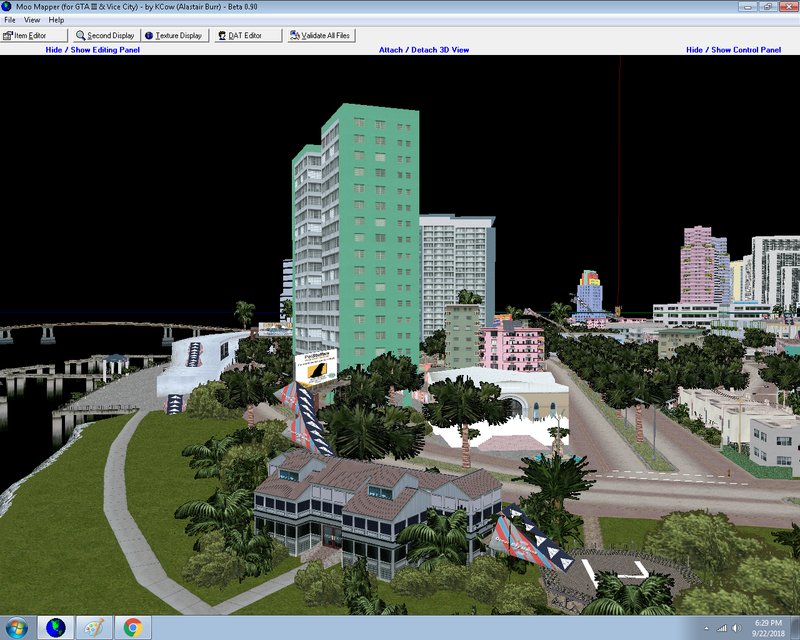Open the File menu
Viewport: 800px width, 640px height.
(x=10, y=20)
